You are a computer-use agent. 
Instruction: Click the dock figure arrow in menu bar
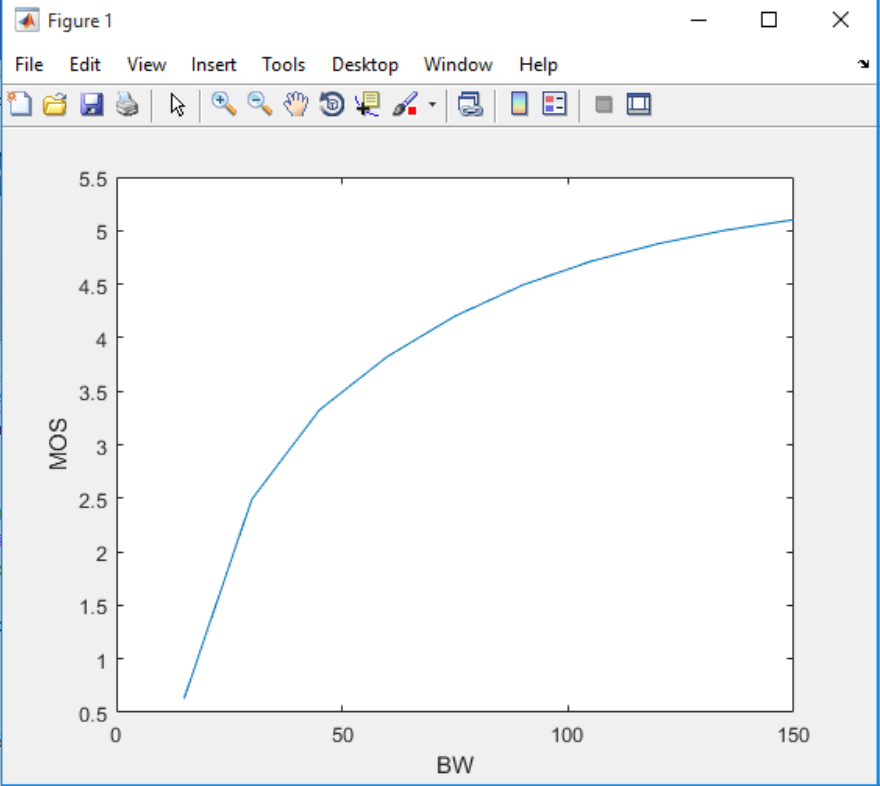pos(863,64)
